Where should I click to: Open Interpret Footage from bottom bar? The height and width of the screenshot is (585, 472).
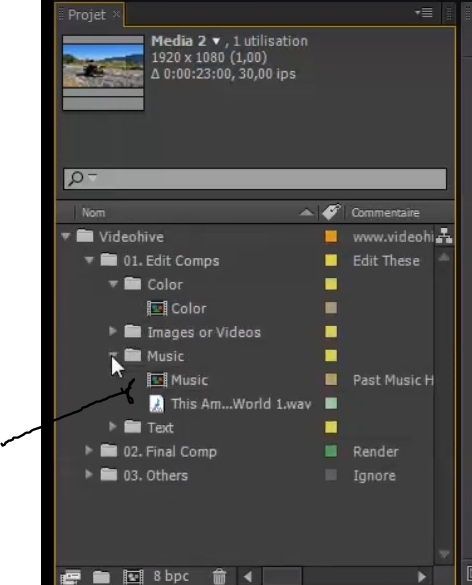click(x=71, y=577)
